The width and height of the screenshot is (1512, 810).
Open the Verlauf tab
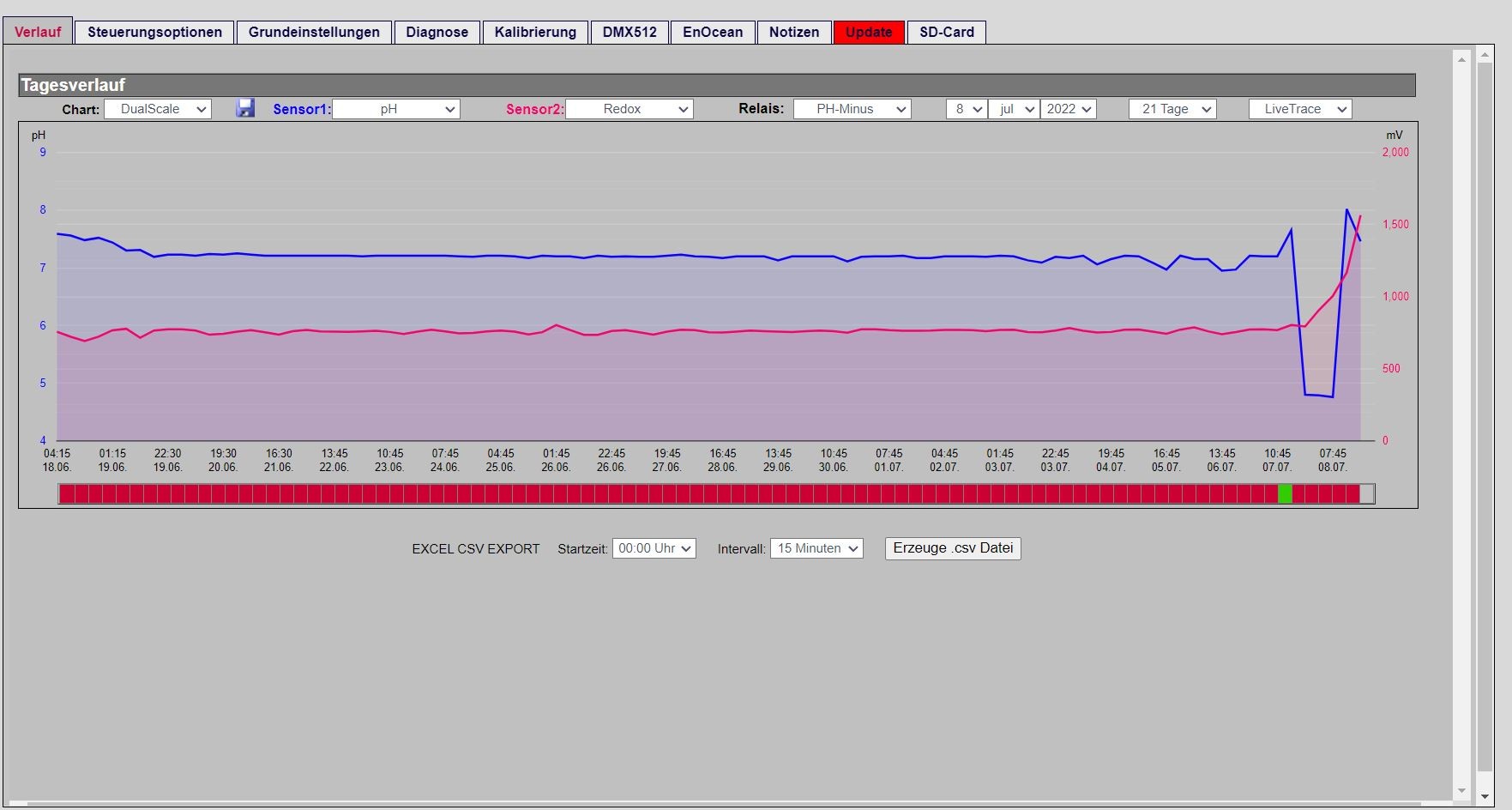click(x=38, y=32)
